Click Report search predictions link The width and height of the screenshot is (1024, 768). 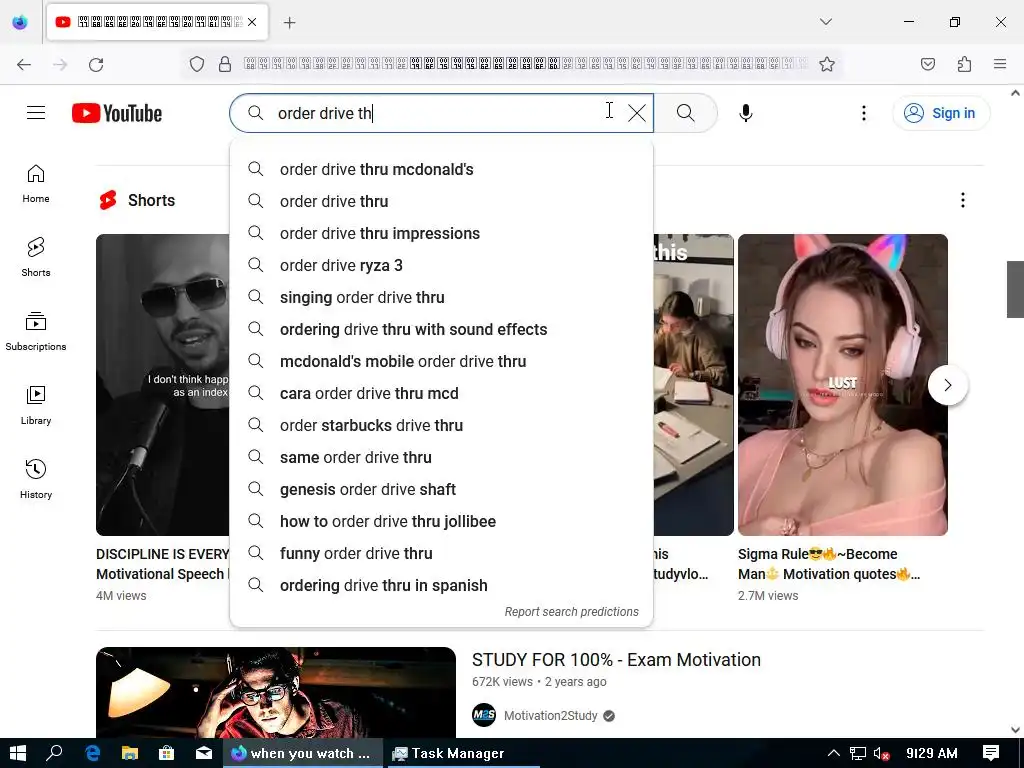coord(571,612)
